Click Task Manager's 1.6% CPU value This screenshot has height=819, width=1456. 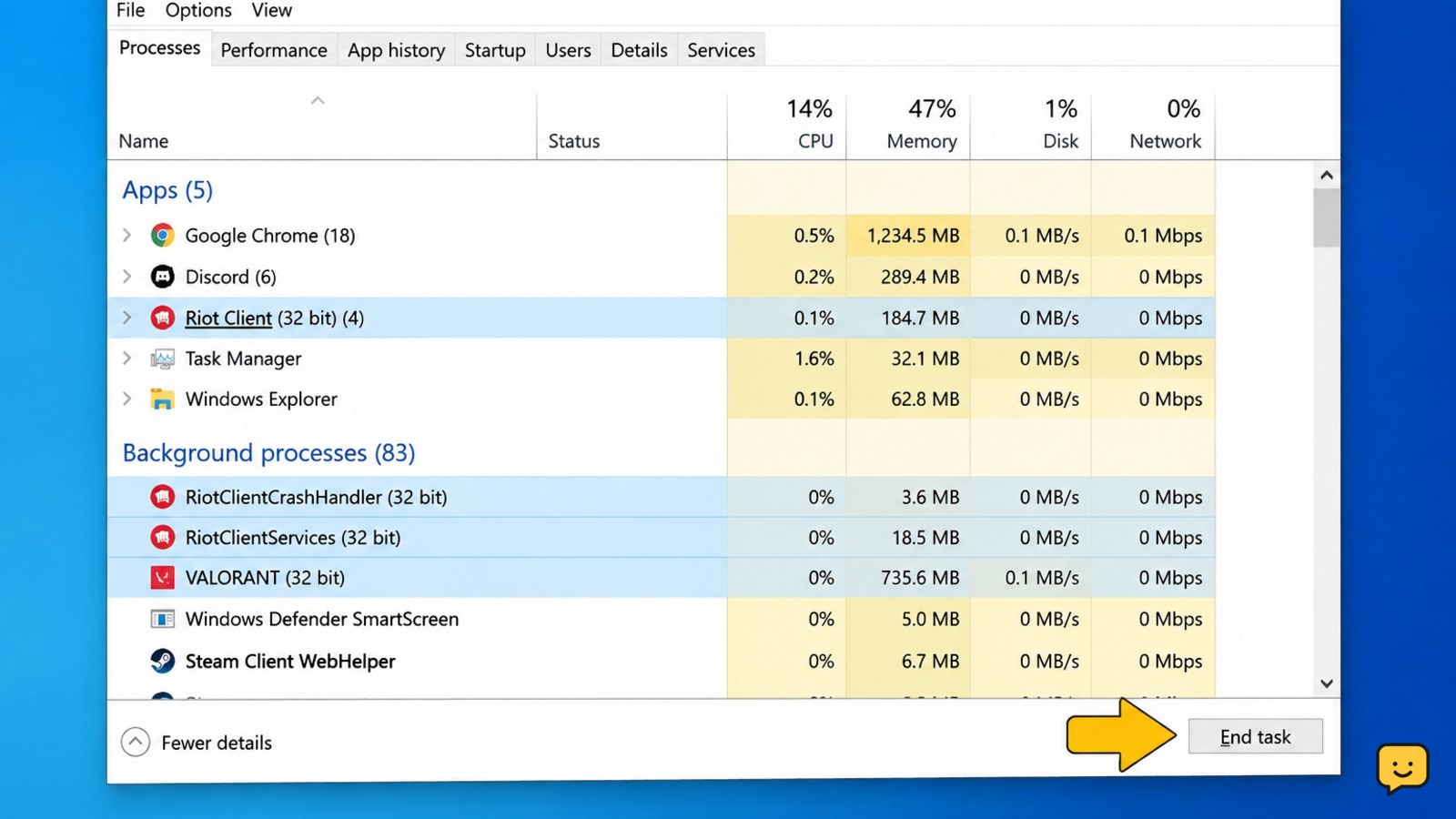[x=814, y=359]
